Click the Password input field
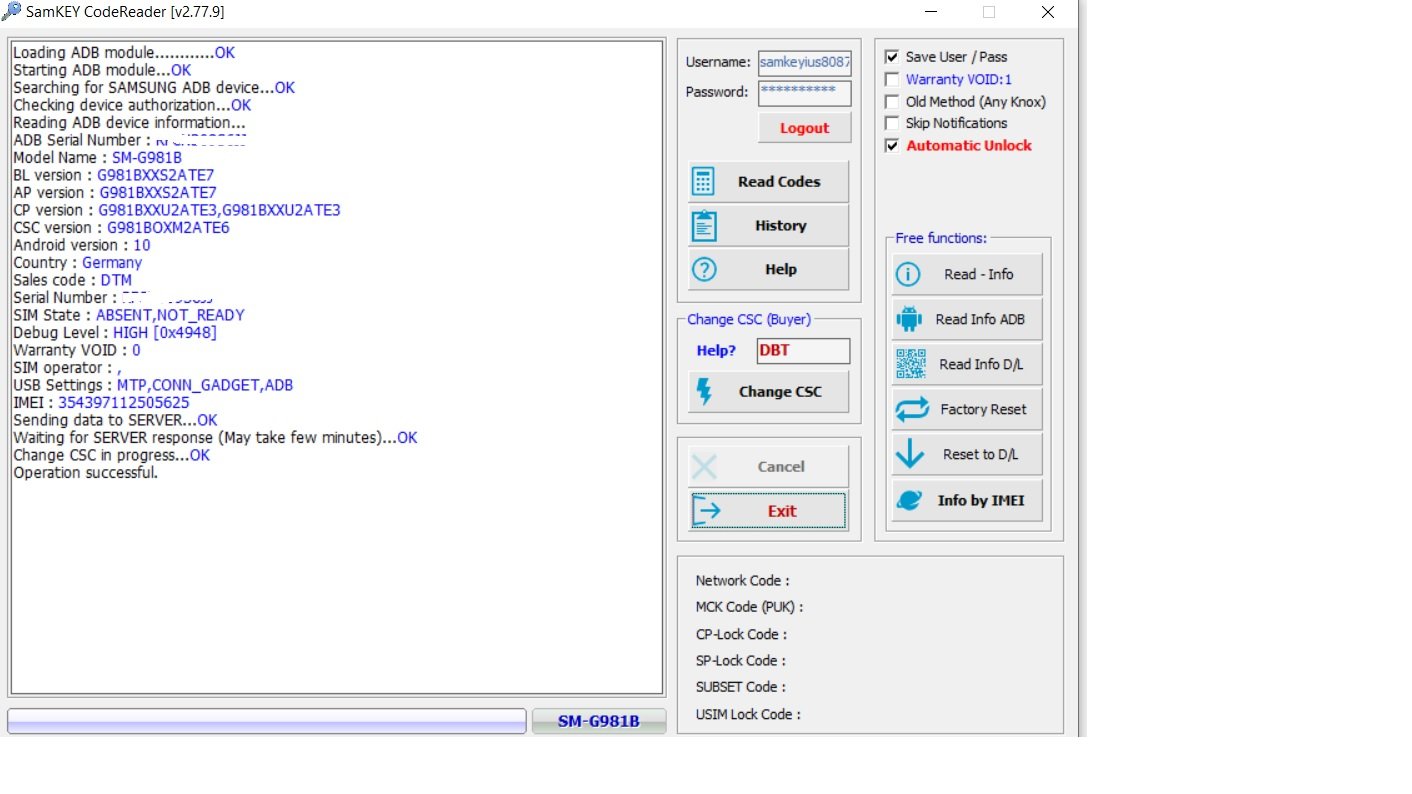The height and width of the screenshot is (794, 1412). click(804, 93)
